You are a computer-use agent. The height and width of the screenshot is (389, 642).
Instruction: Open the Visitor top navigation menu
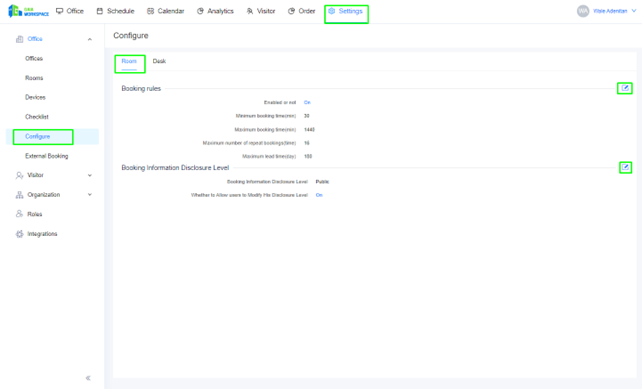point(261,11)
